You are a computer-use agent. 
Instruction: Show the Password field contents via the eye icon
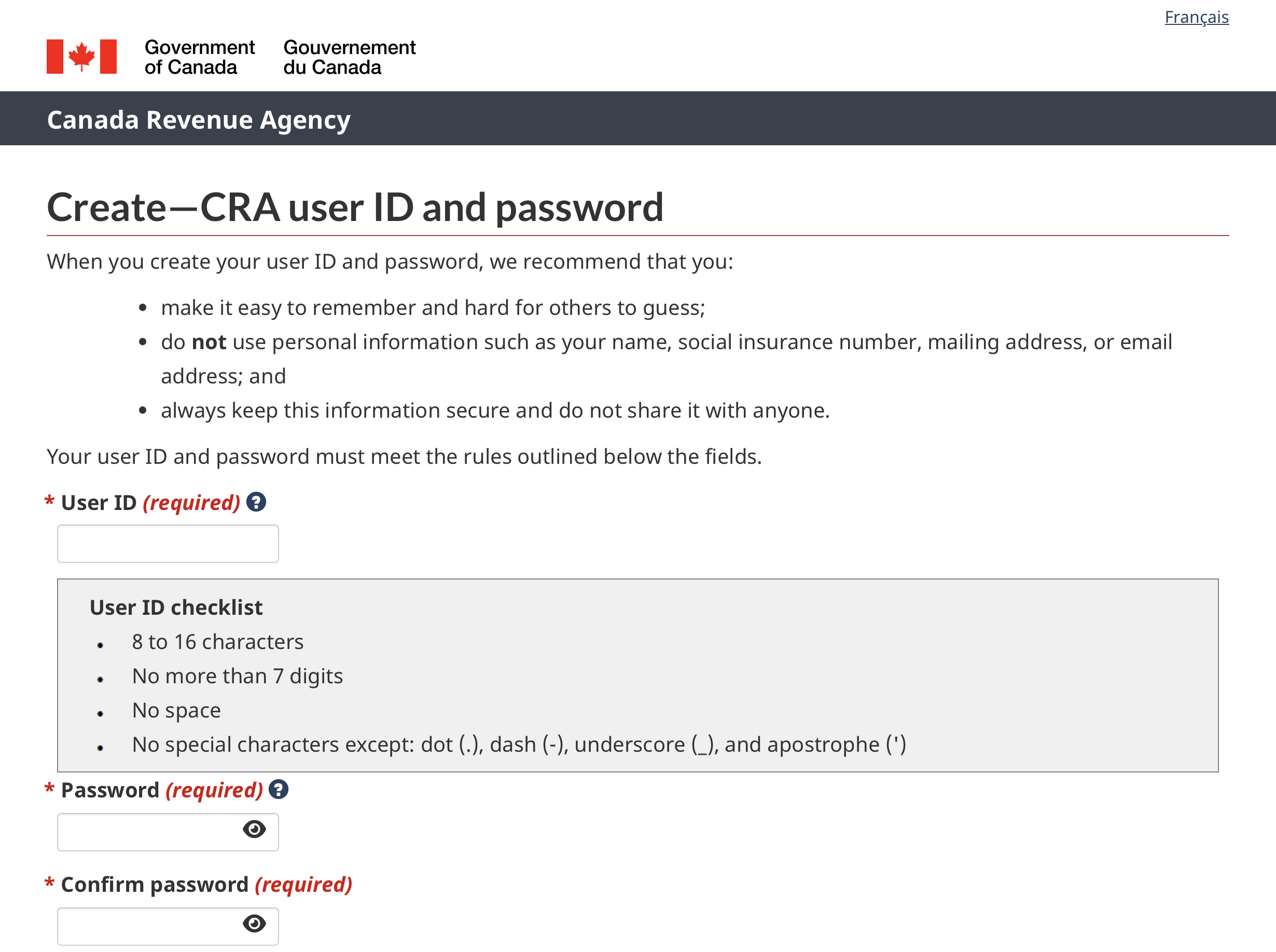[x=254, y=829]
